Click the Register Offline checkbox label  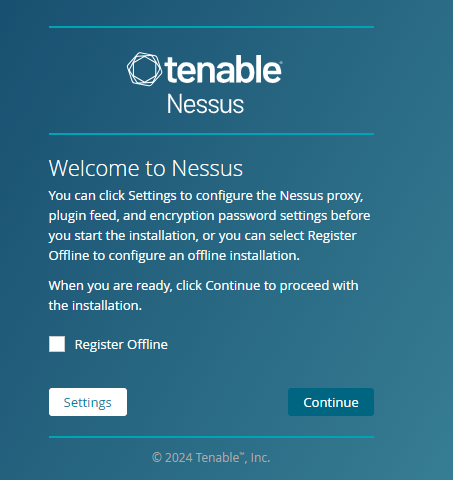click(x=121, y=344)
